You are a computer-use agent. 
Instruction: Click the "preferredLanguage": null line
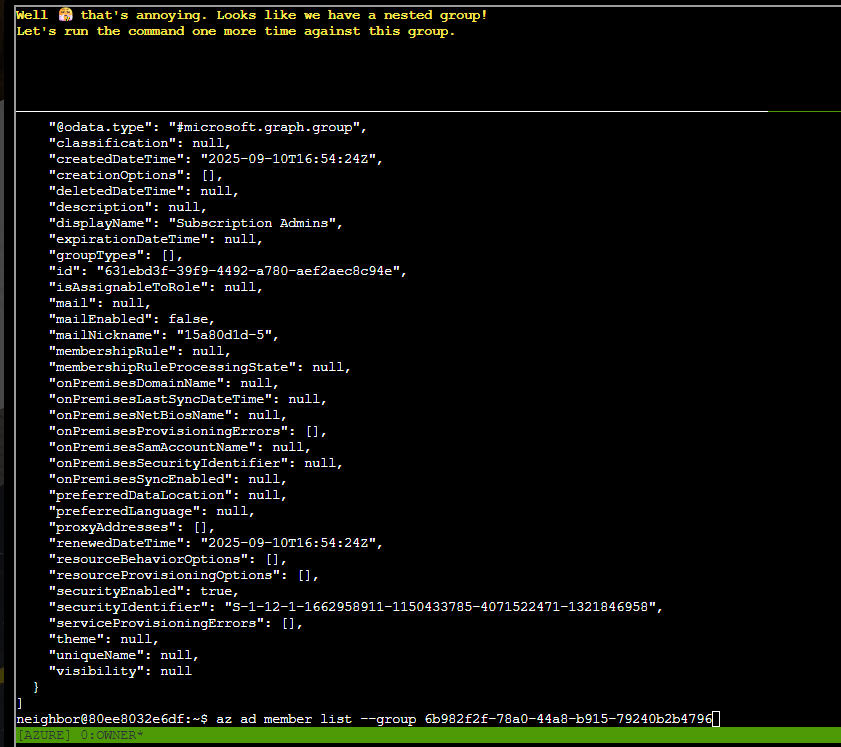[152, 511]
